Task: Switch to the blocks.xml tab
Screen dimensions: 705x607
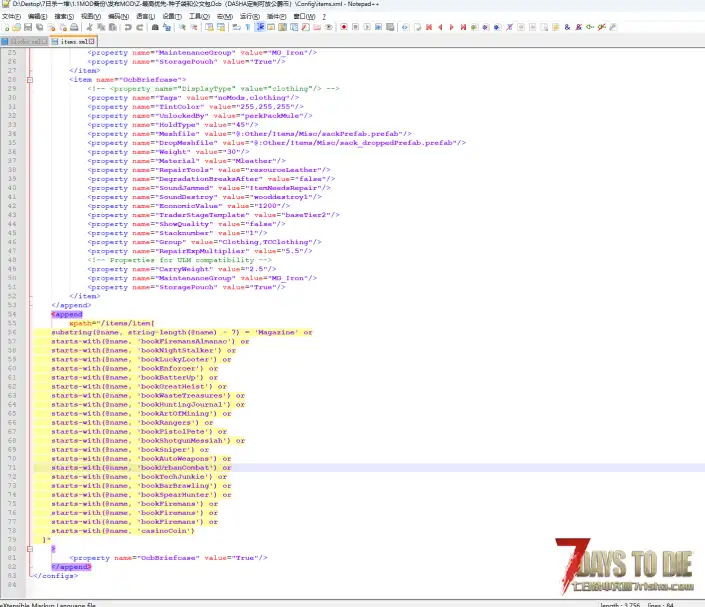Action: point(24,41)
